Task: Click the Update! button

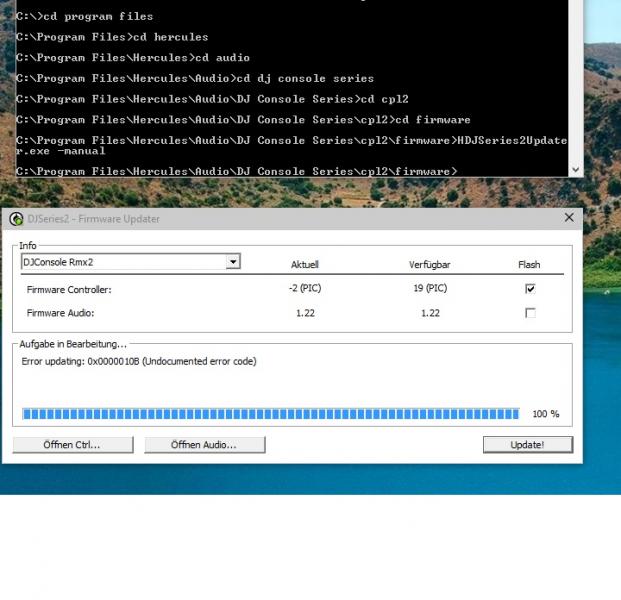Action: [x=528, y=445]
